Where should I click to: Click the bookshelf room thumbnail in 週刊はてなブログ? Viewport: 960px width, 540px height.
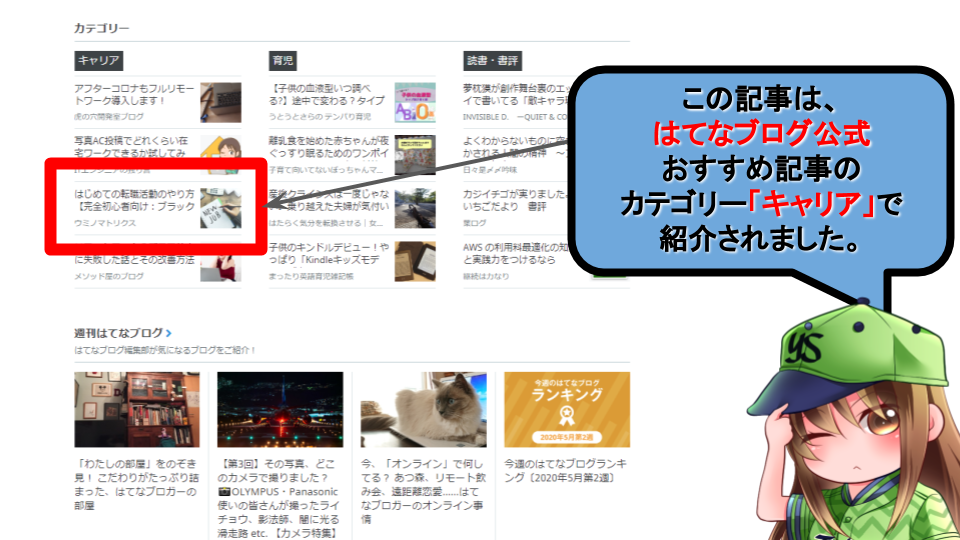137,410
